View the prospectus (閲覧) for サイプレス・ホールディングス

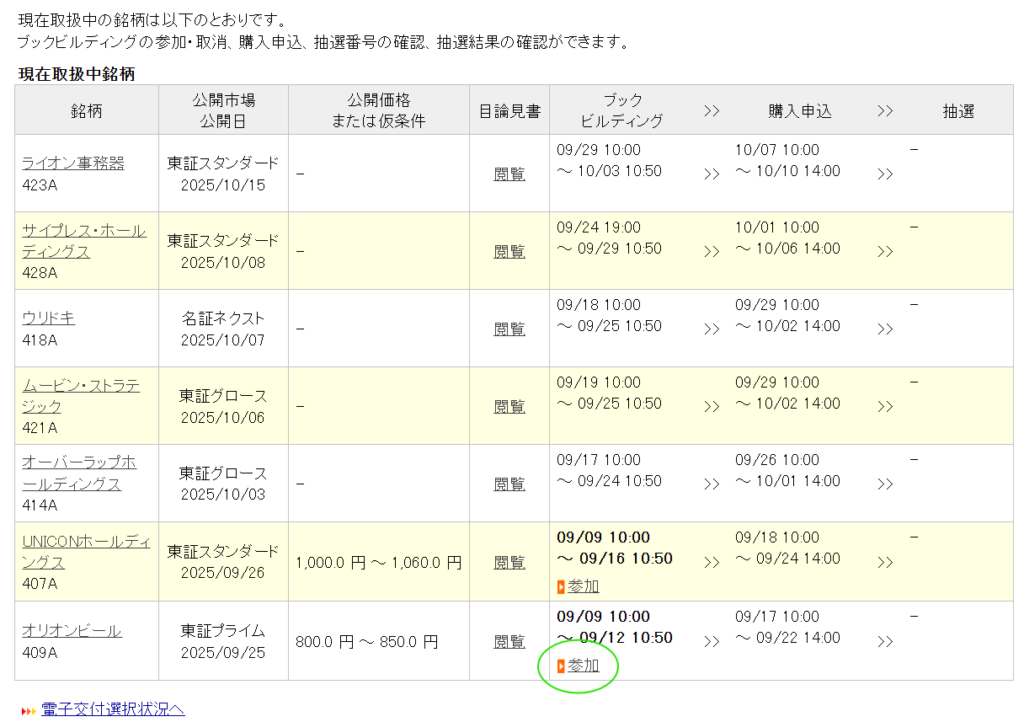[x=509, y=251]
